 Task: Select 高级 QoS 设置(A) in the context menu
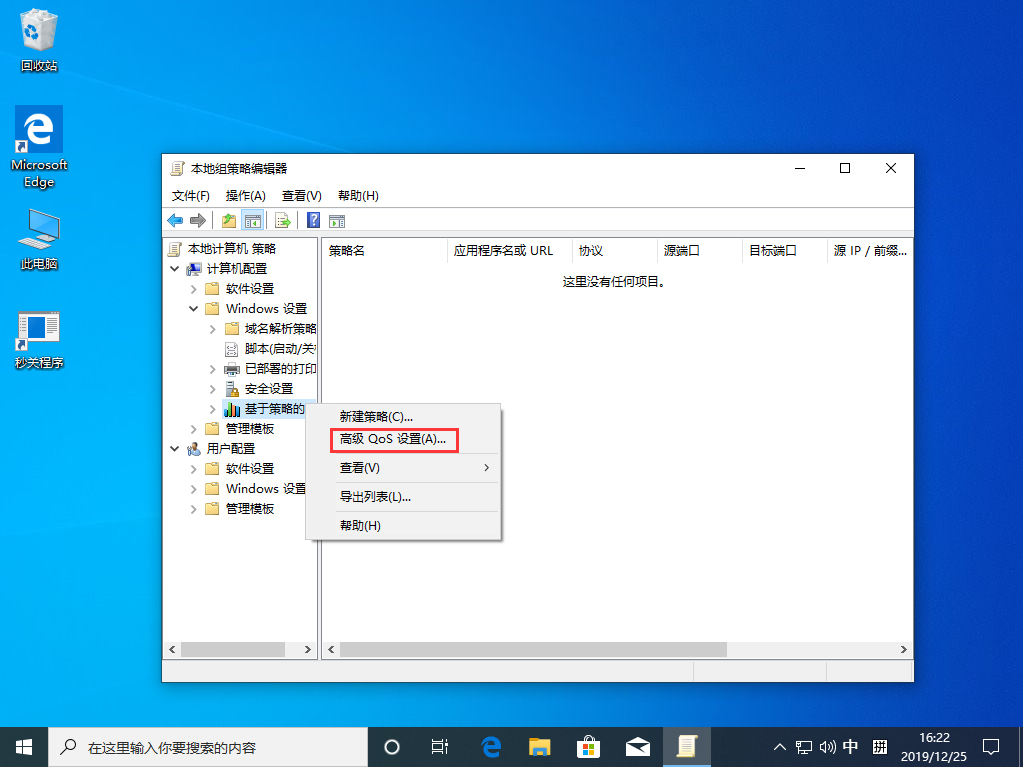(392, 440)
